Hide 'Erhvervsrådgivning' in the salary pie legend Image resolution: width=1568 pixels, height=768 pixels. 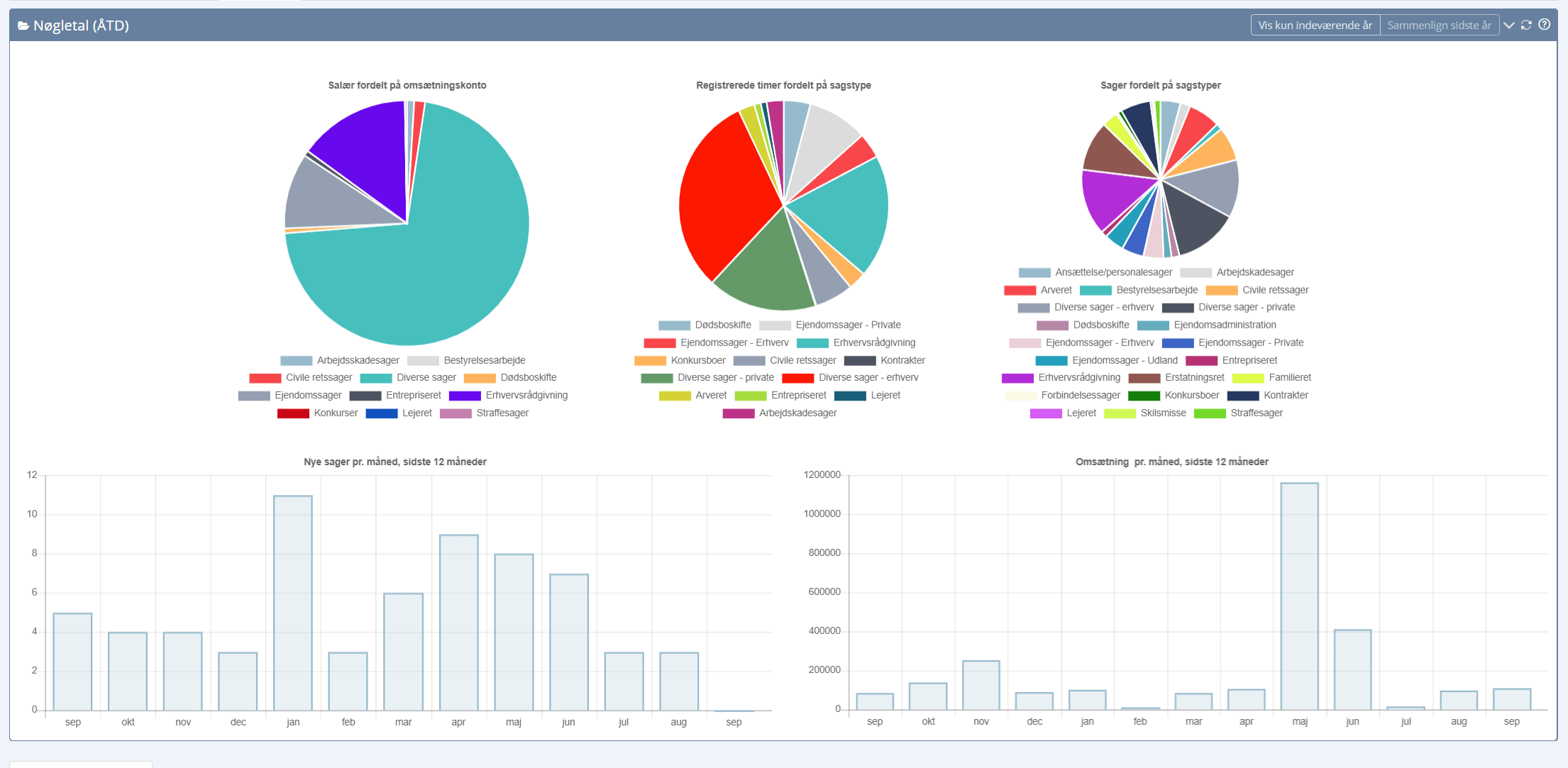(526, 396)
